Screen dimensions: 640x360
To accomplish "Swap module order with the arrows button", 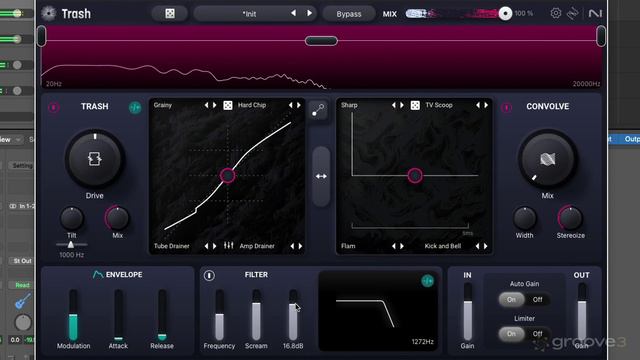I will pyautogui.click(x=321, y=176).
